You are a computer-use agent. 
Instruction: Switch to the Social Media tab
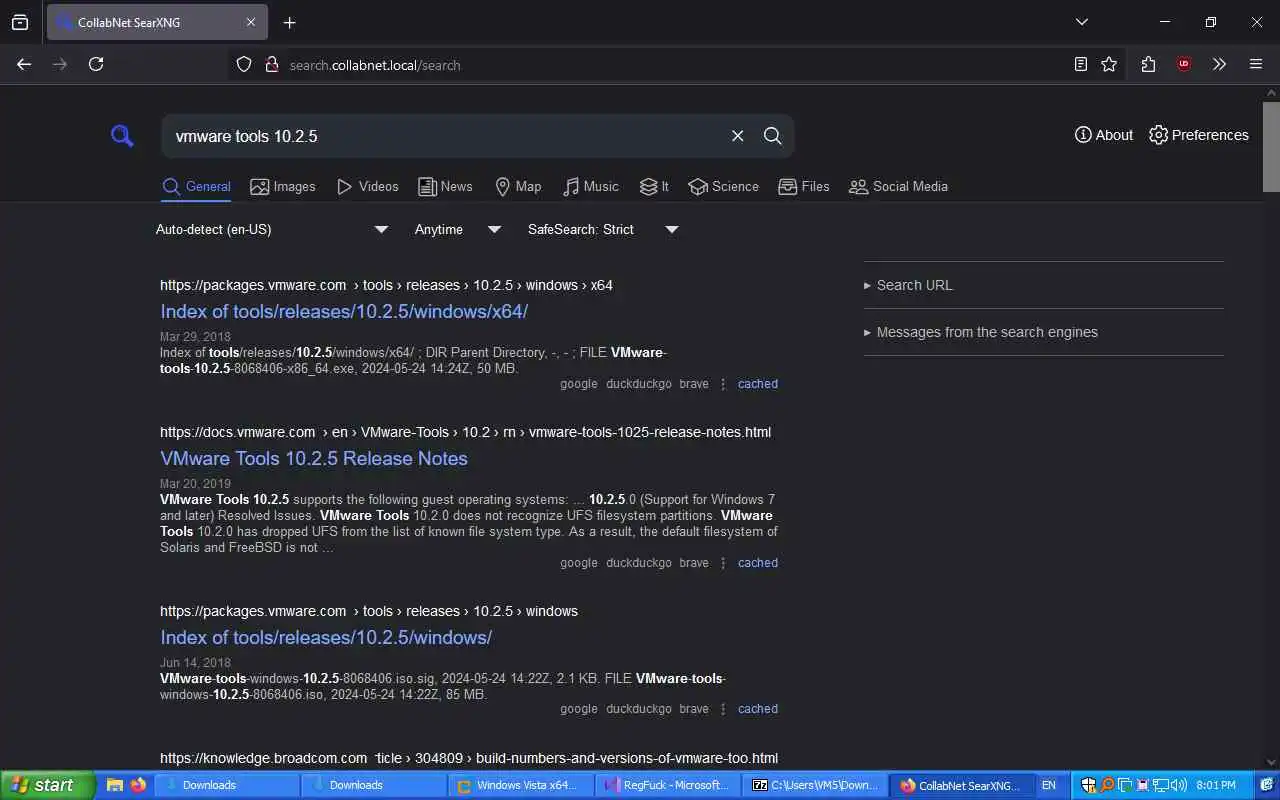(x=898, y=187)
